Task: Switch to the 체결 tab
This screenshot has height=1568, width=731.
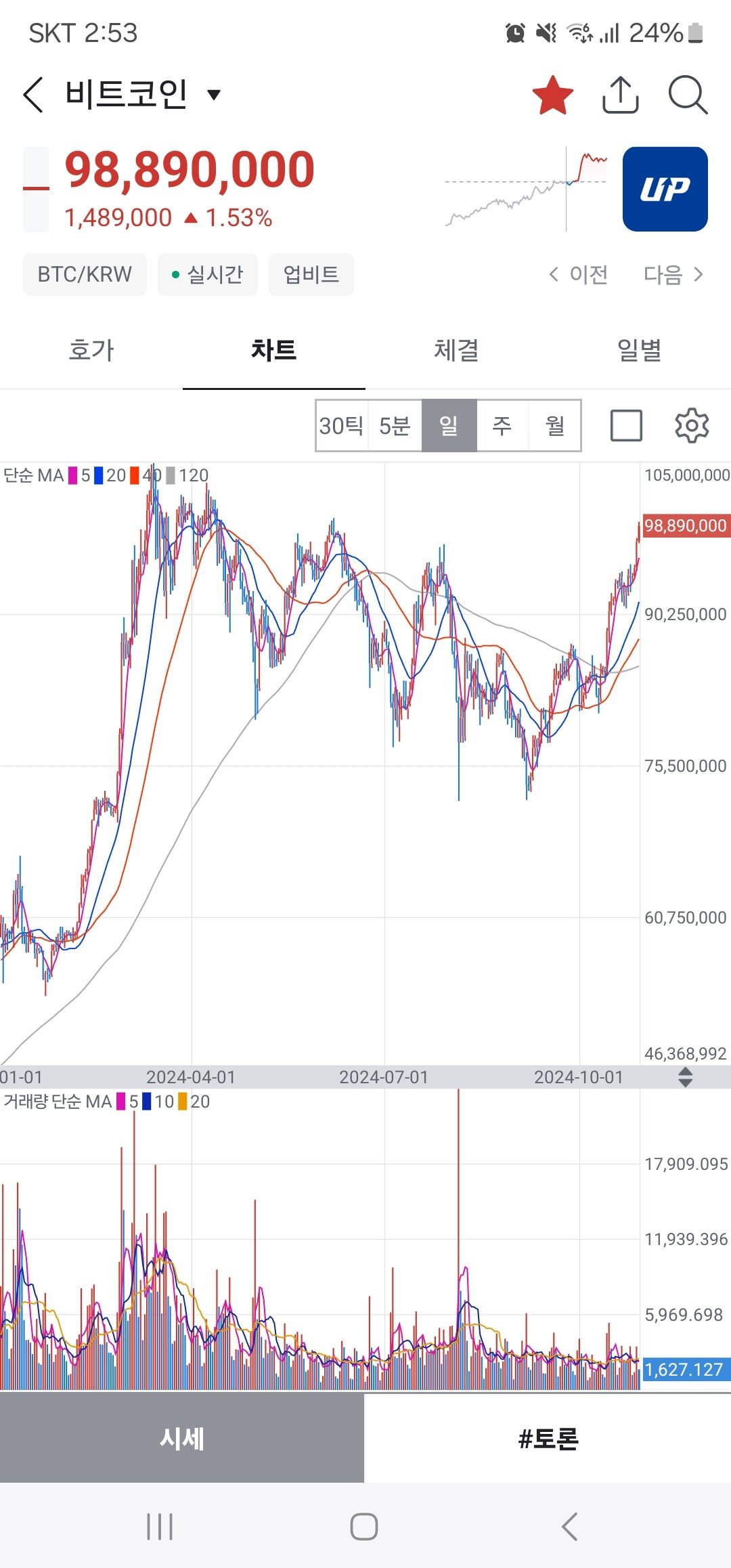Action: pyautogui.click(x=456, y=351)
